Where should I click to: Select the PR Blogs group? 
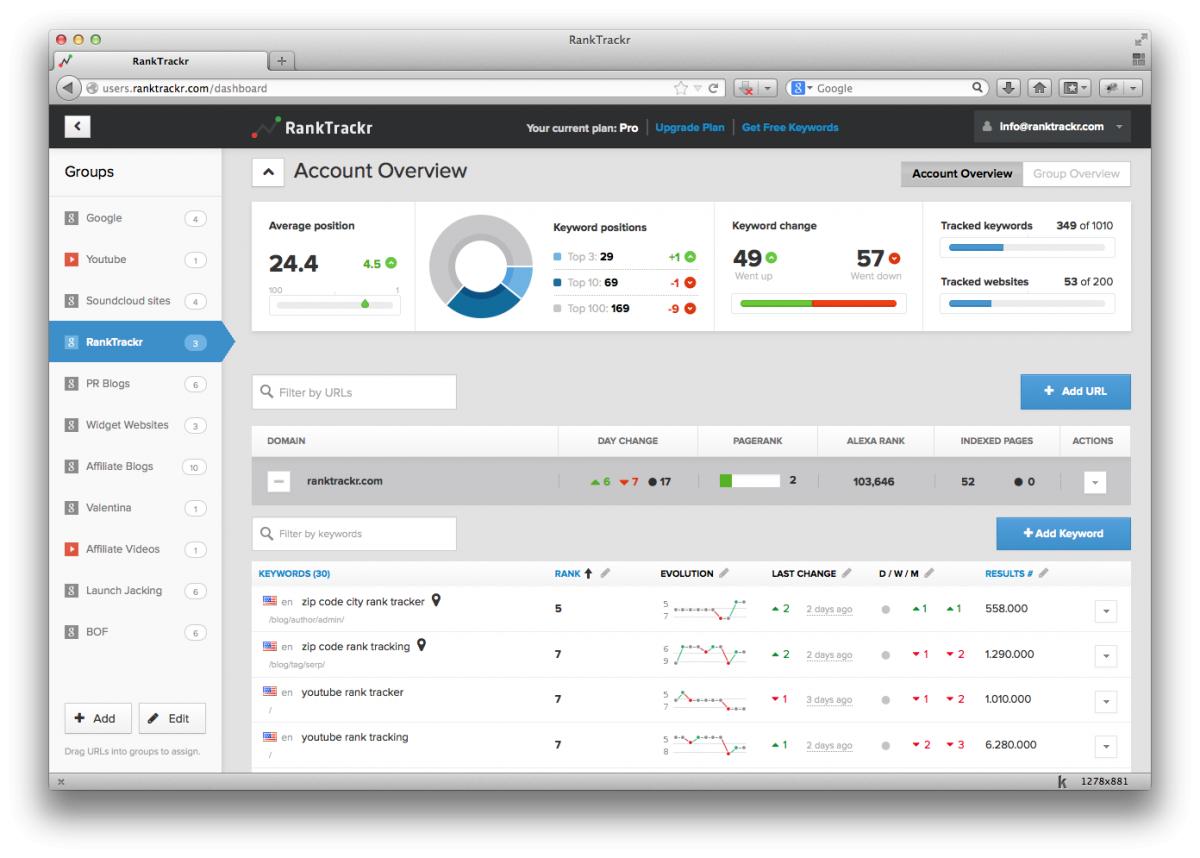pyautogui.click(x=135, y=384)
